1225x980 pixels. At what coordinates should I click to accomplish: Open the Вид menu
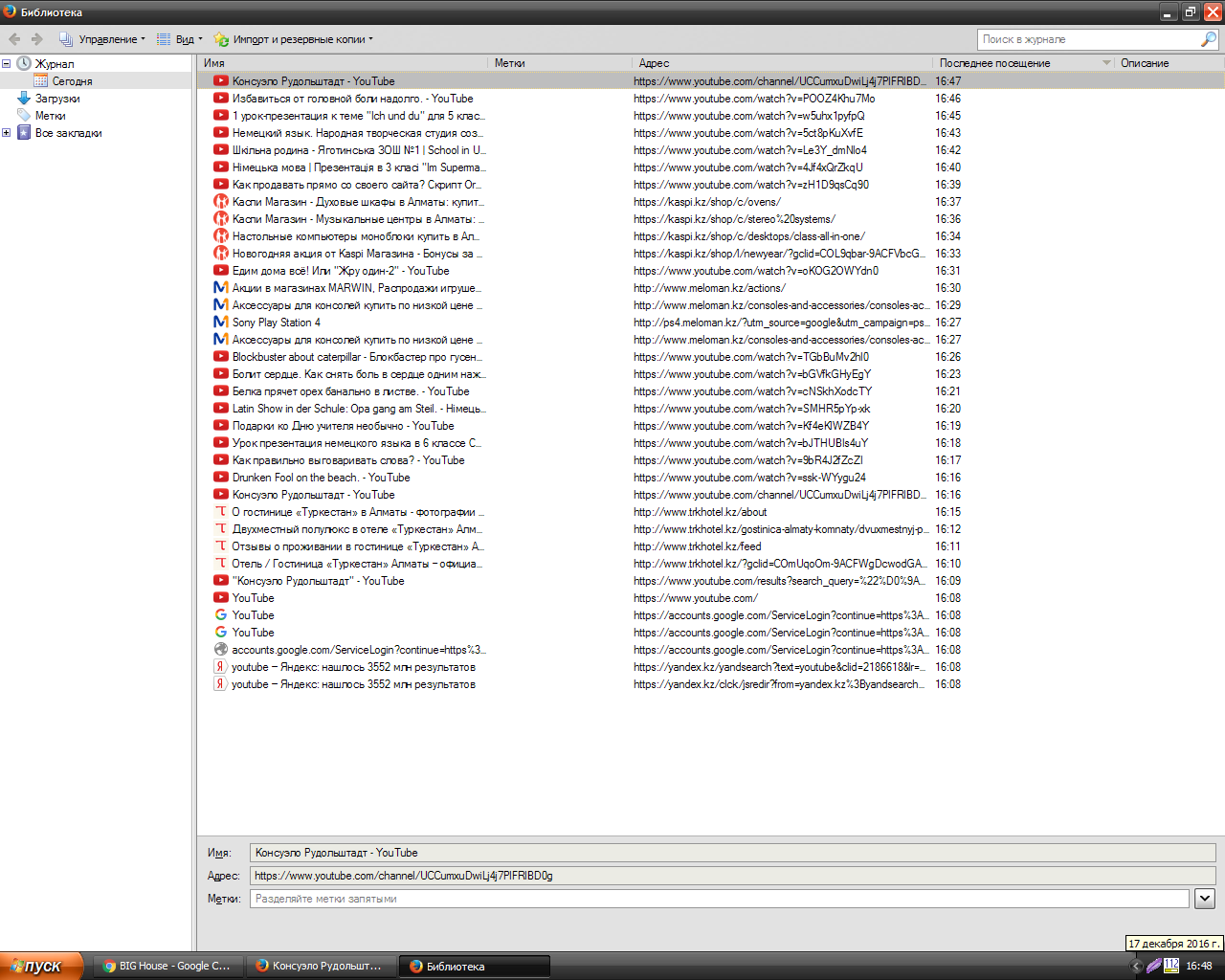tap(179, 39)
